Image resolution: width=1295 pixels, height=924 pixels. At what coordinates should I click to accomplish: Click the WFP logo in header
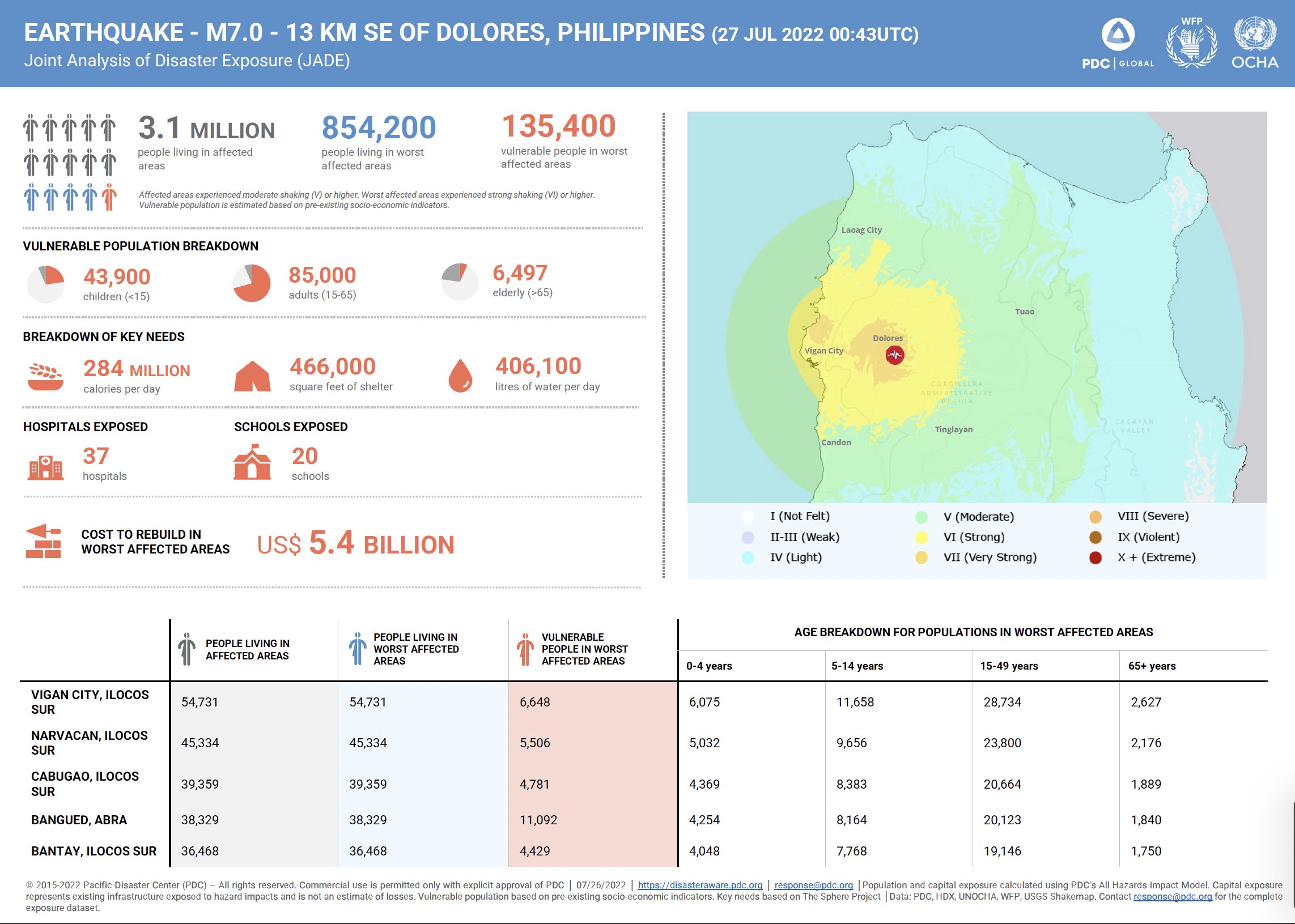(x=1191, y=42)
